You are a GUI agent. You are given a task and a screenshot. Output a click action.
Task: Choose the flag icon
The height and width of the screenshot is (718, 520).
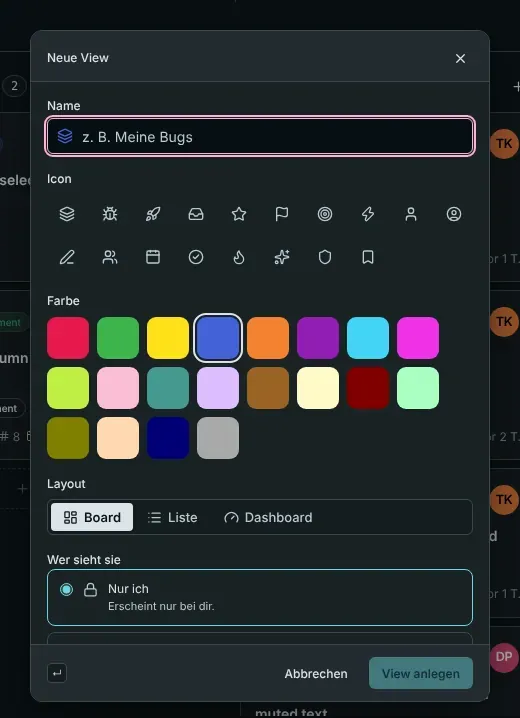pos(282,214)
